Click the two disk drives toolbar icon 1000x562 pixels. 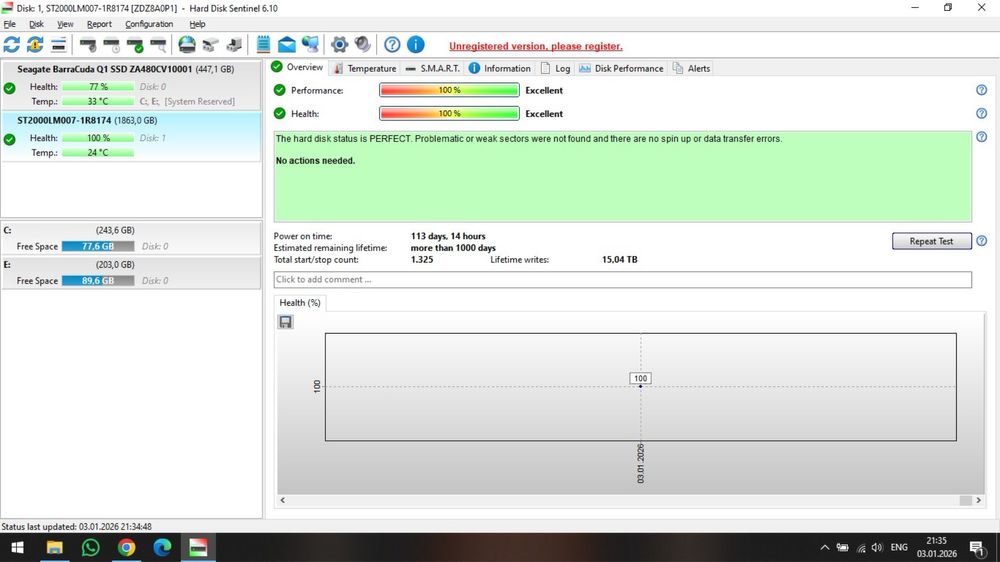coord(210,45)
